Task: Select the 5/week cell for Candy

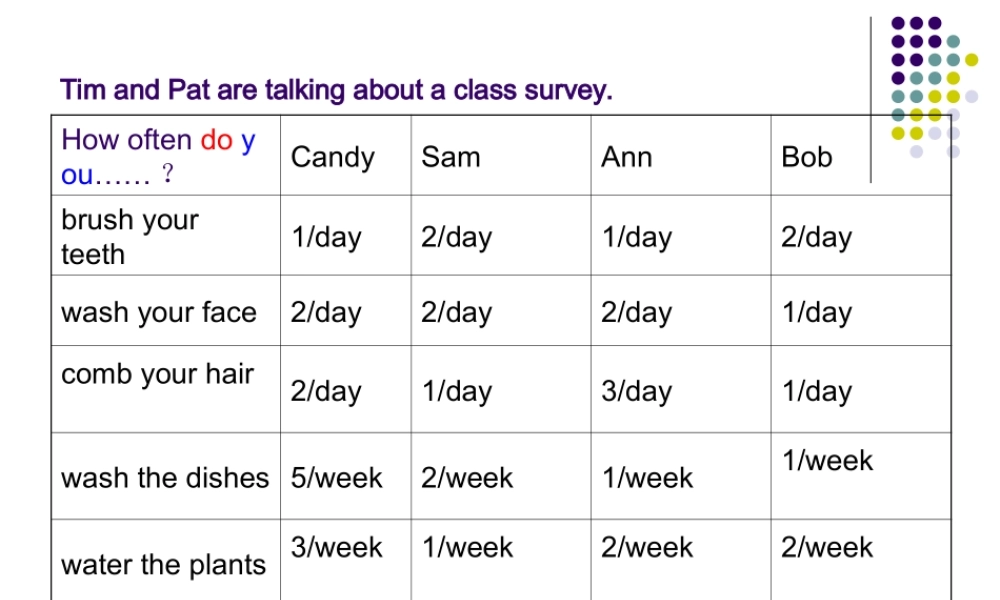Action: (x=336, y=478)
